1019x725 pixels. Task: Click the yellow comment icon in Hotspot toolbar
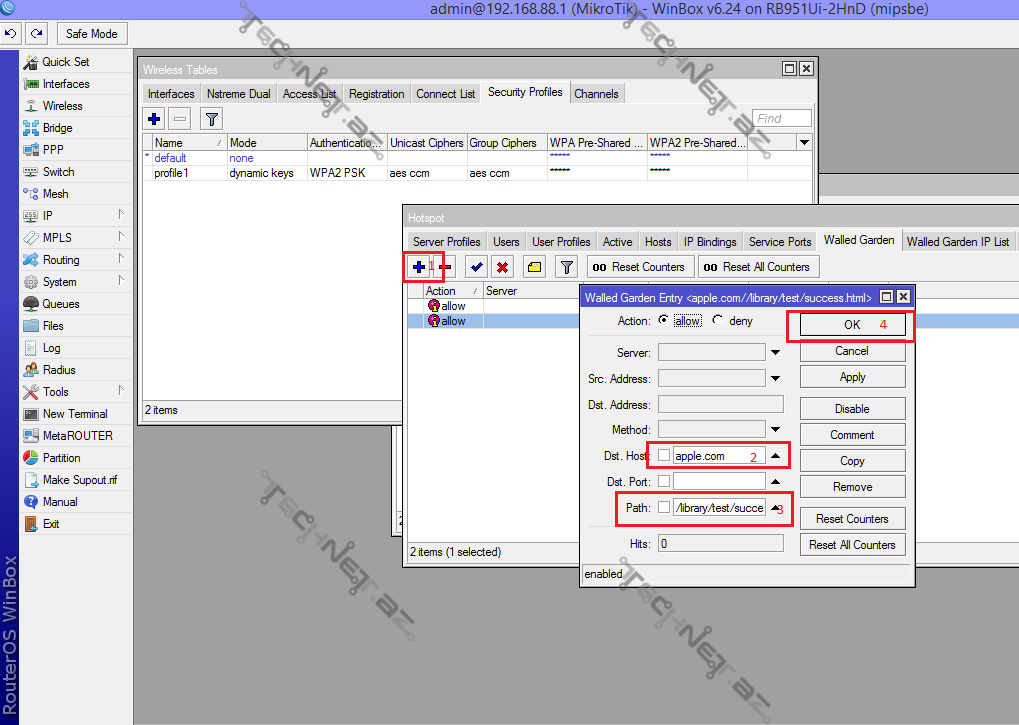point(535,267)
